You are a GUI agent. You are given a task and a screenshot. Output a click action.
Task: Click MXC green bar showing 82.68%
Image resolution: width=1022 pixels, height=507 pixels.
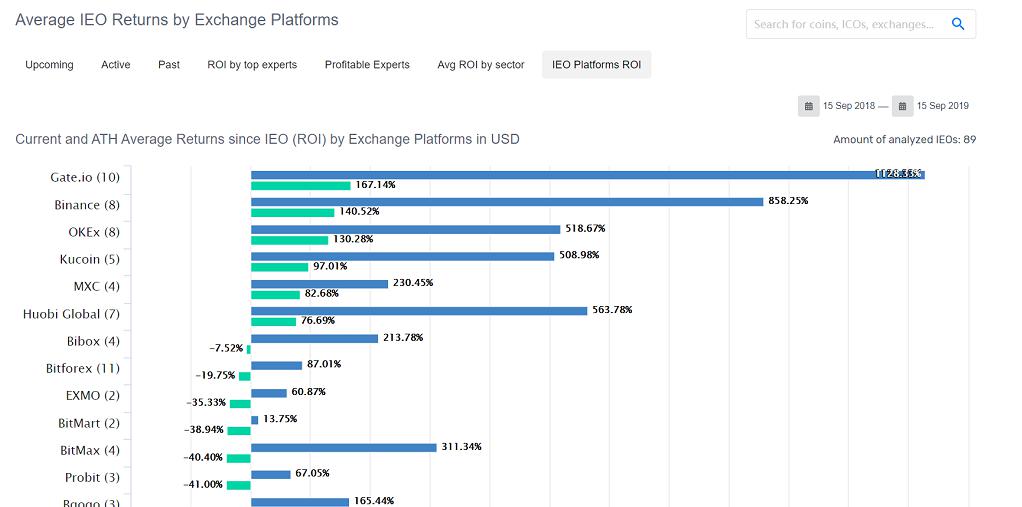pyautogui.click(x=275, y=295)
